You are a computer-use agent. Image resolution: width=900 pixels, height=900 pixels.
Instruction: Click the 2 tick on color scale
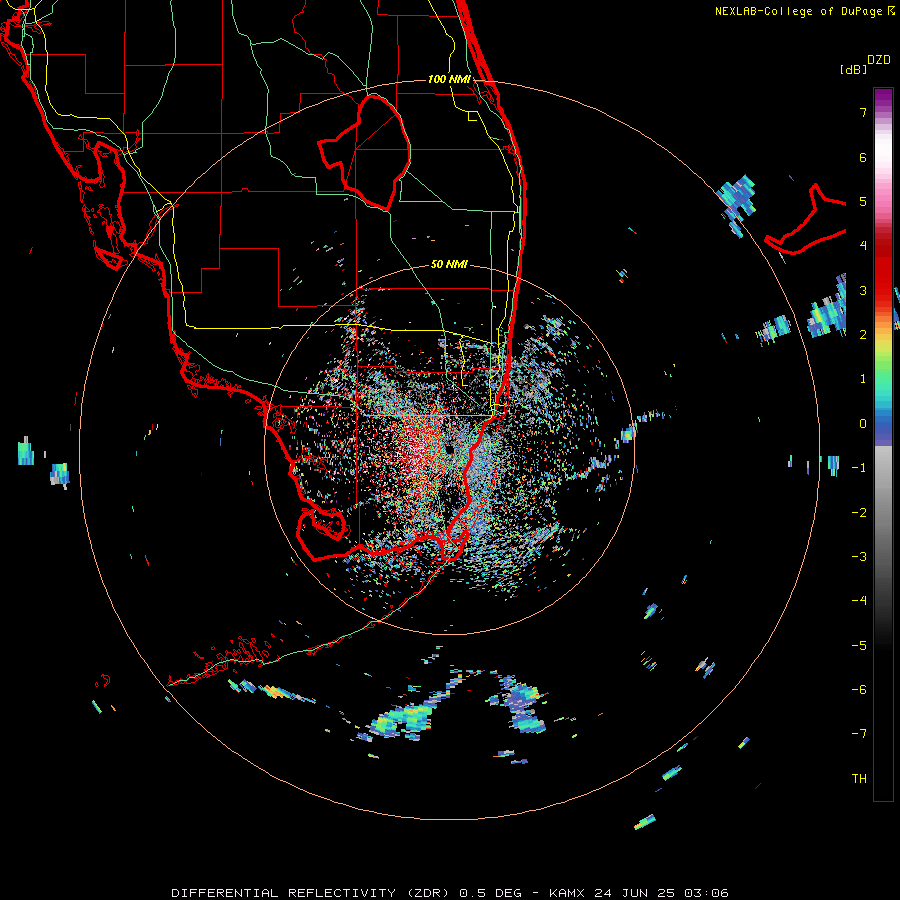pos(863,335)
